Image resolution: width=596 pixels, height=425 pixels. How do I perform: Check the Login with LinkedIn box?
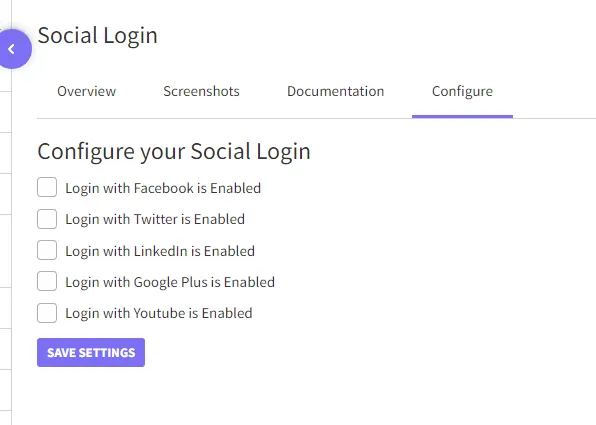tap(47, 250)
